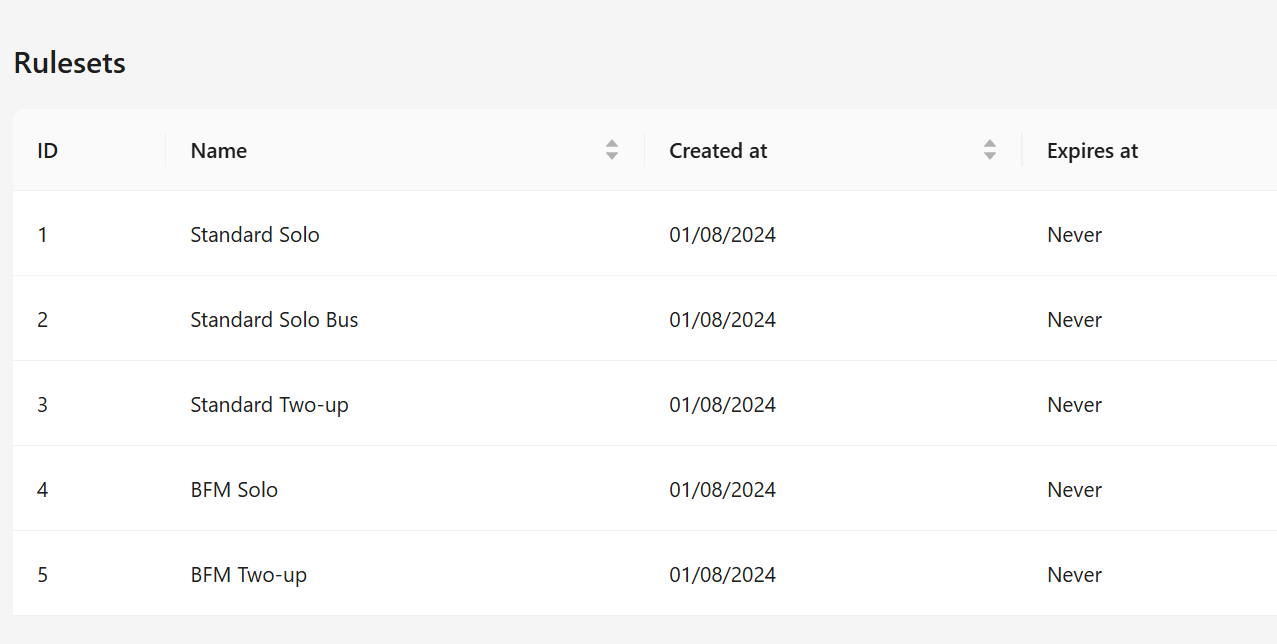The image size is (1277, 644).
Task: Select the BFM Two-up ruleset name
Action: (x=248, y=575)
